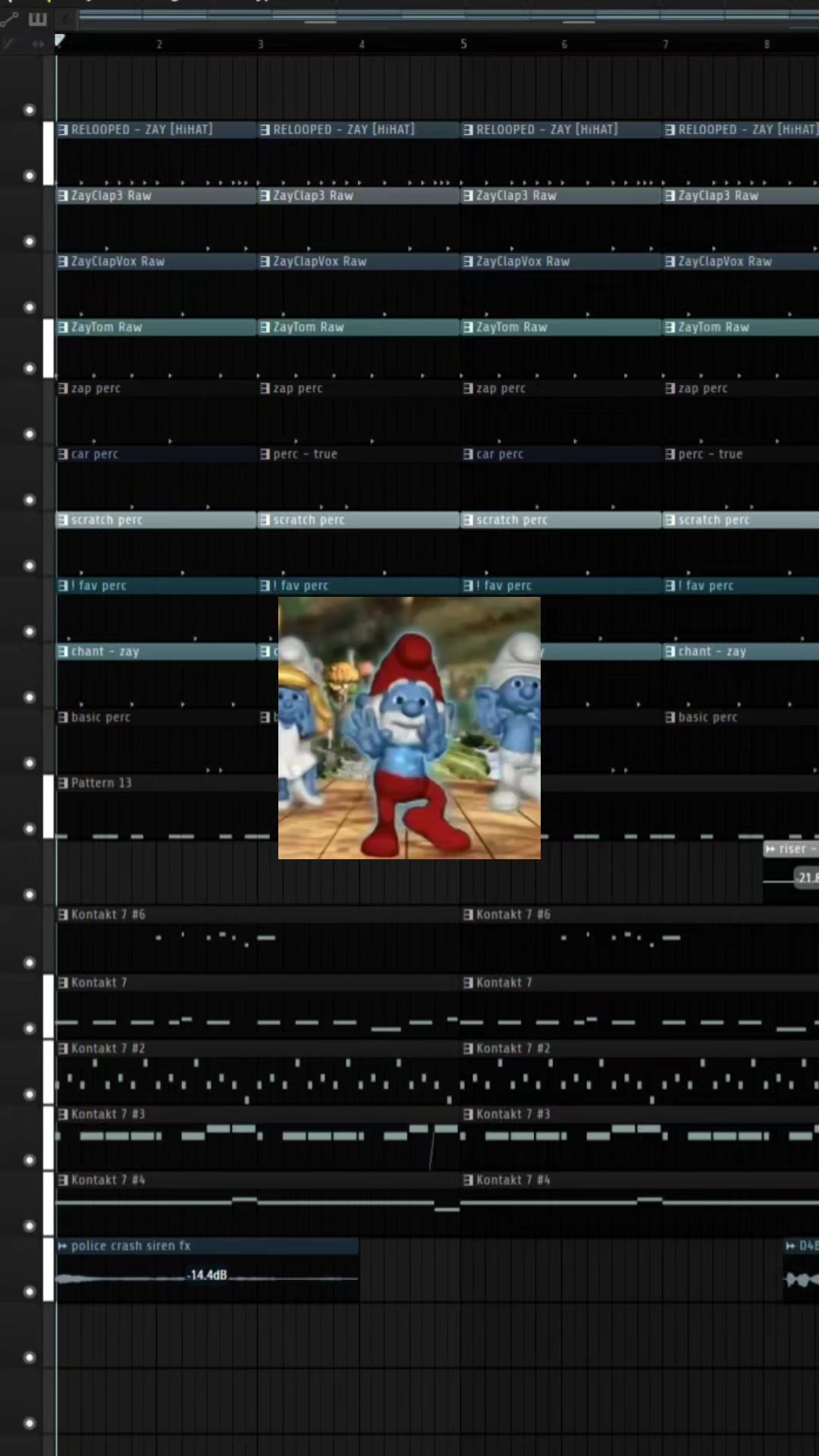Click the piano keys icon in the playlist toolbar
819x1456 pixels.
pyautogui.click(x=37, y=19)
